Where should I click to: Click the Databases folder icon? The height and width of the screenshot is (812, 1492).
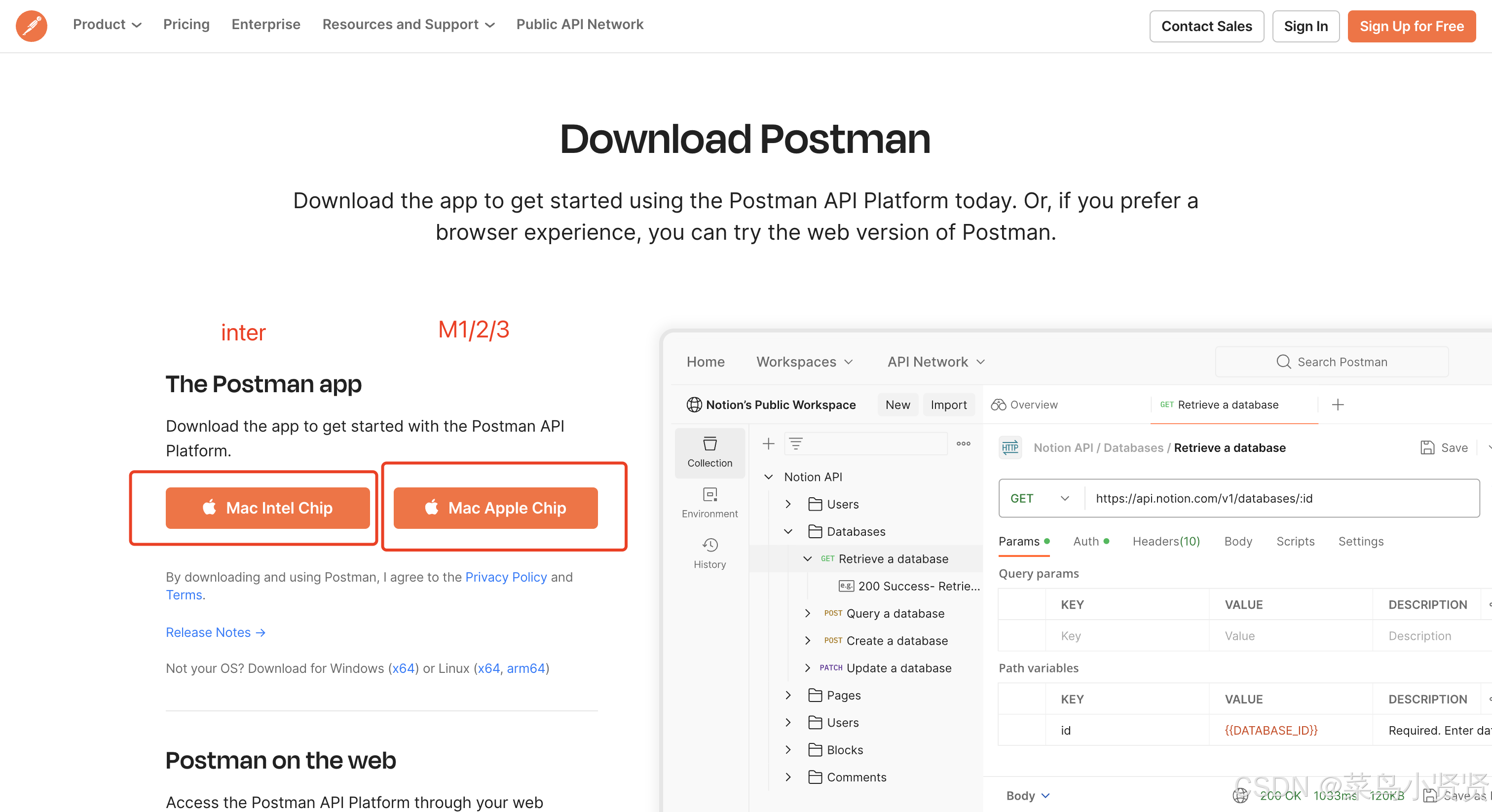click(815, 531)
